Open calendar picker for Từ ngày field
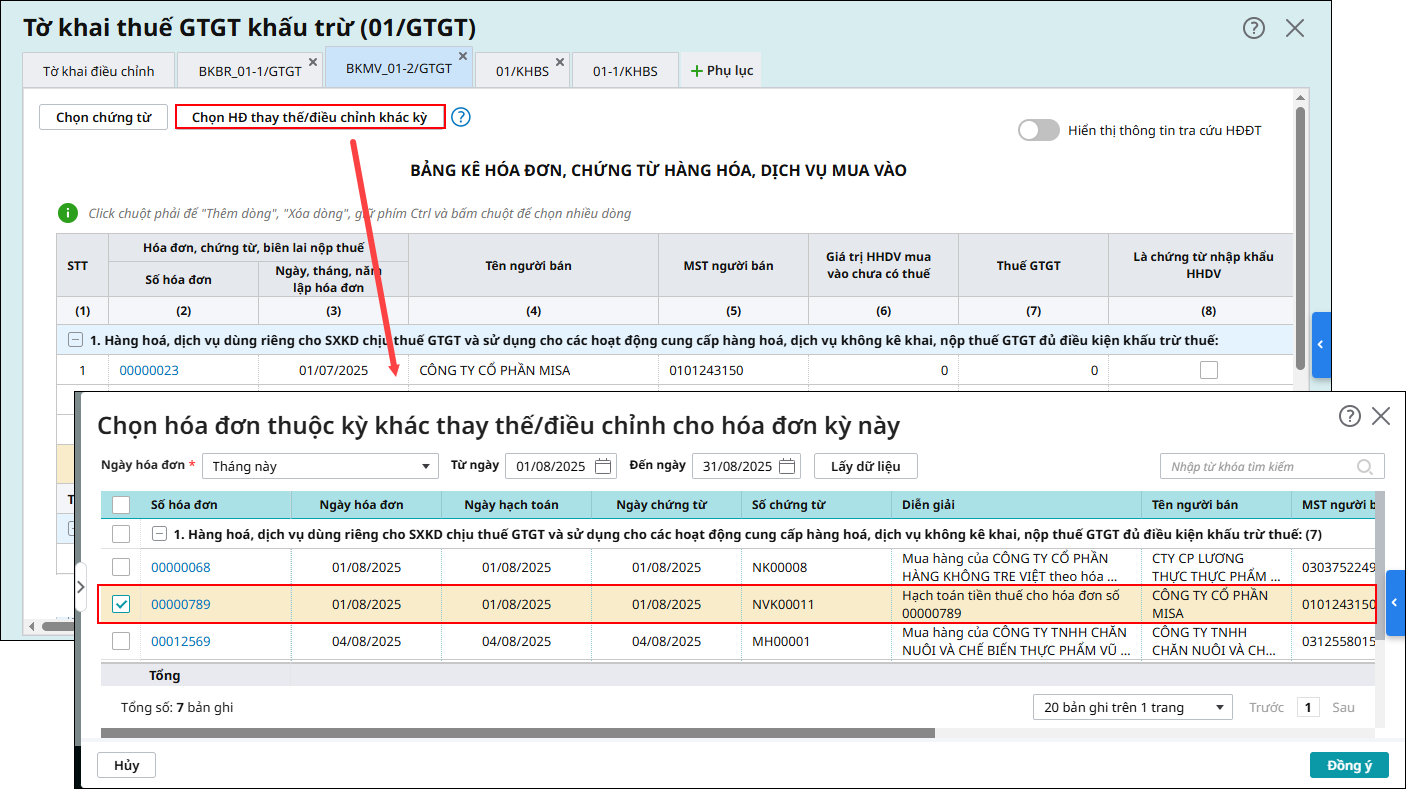This screenshot has width=1406, height=789. pos(603,466)
